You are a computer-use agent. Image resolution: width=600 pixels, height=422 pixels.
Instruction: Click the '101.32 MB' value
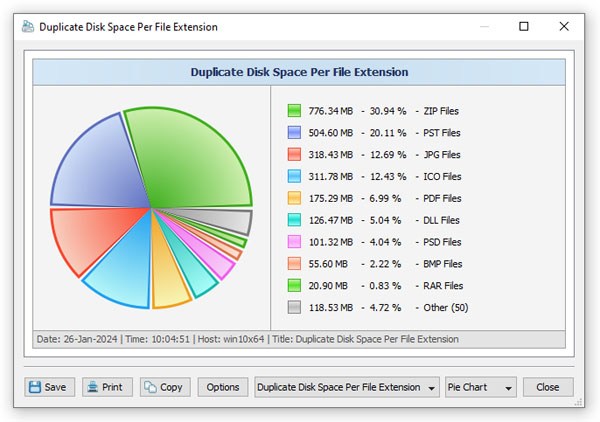tap(331, 242)
